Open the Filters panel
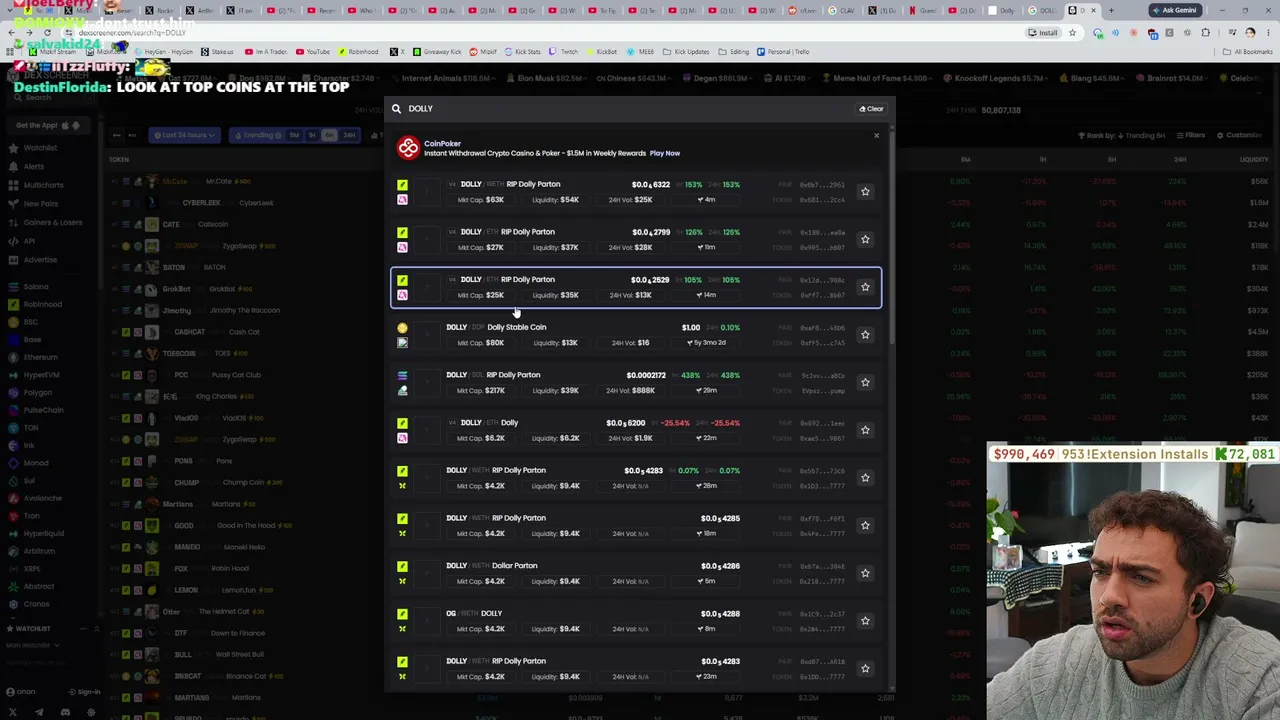The width and height of the screenshot is (1280, 720). [1190, 135]
